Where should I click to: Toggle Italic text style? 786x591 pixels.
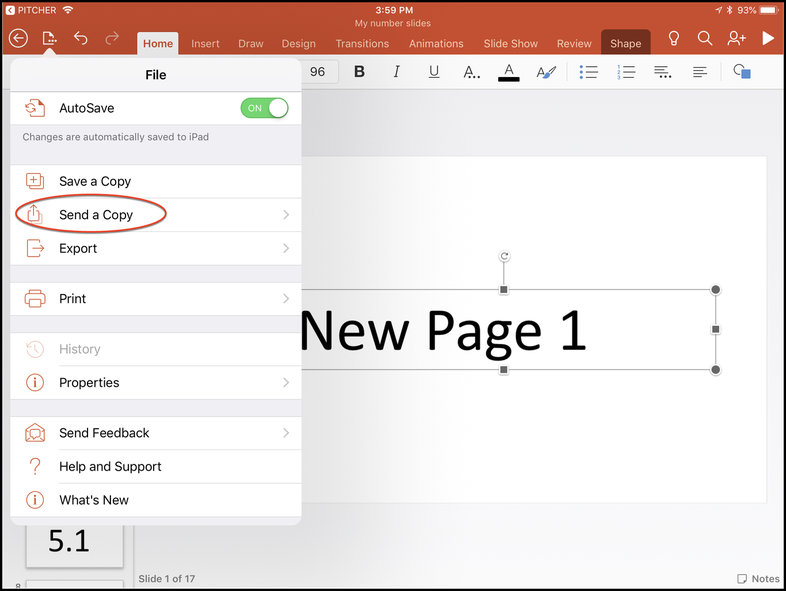[x=397, y=72]
